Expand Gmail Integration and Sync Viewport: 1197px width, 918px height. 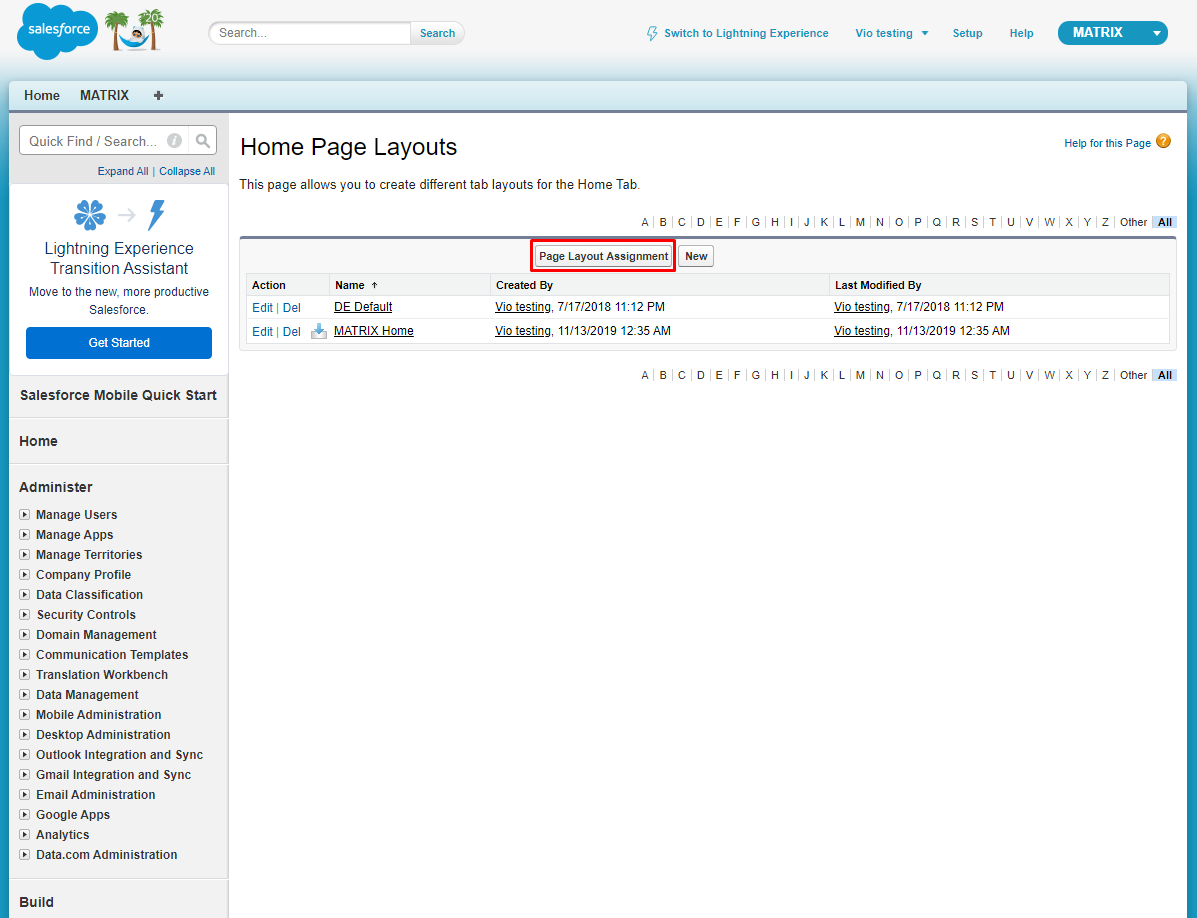[x=24, y=775]
